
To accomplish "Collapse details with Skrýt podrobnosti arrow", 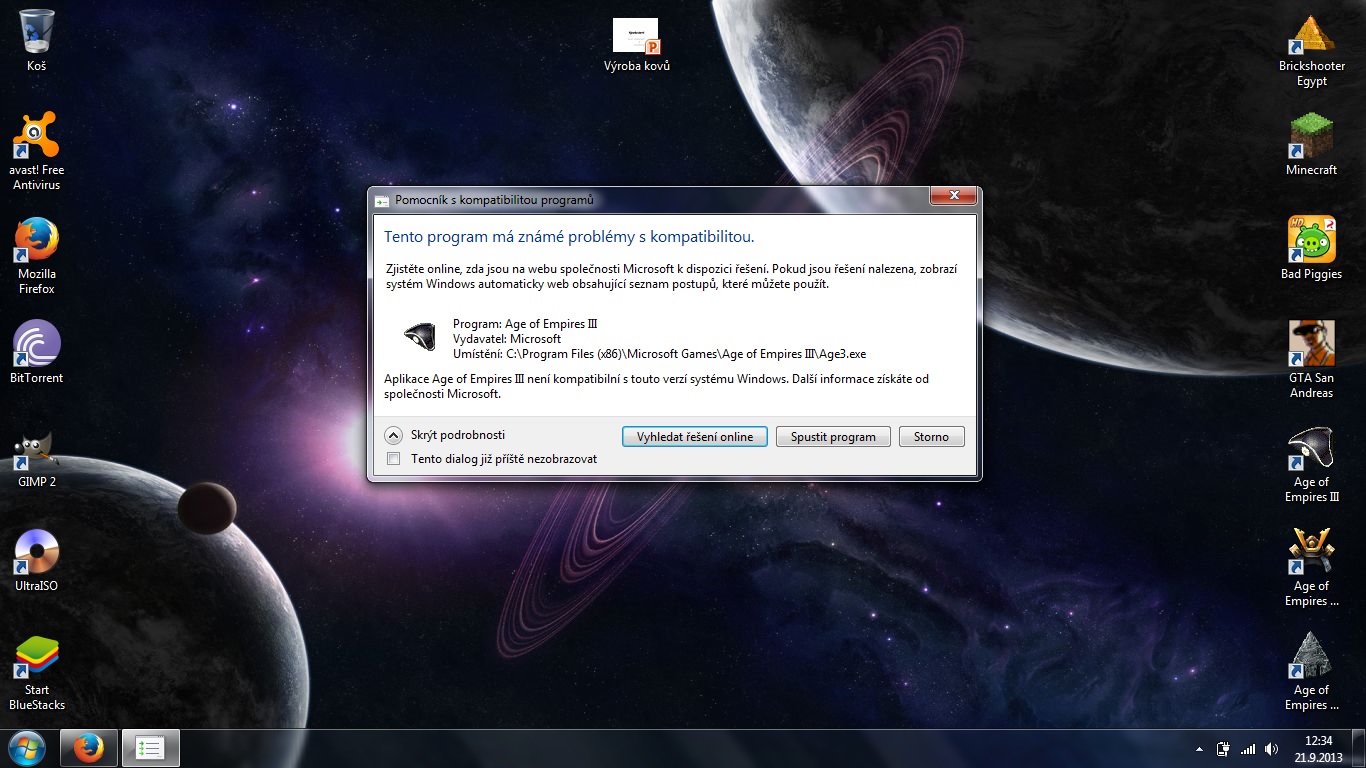I will point(394,435).
